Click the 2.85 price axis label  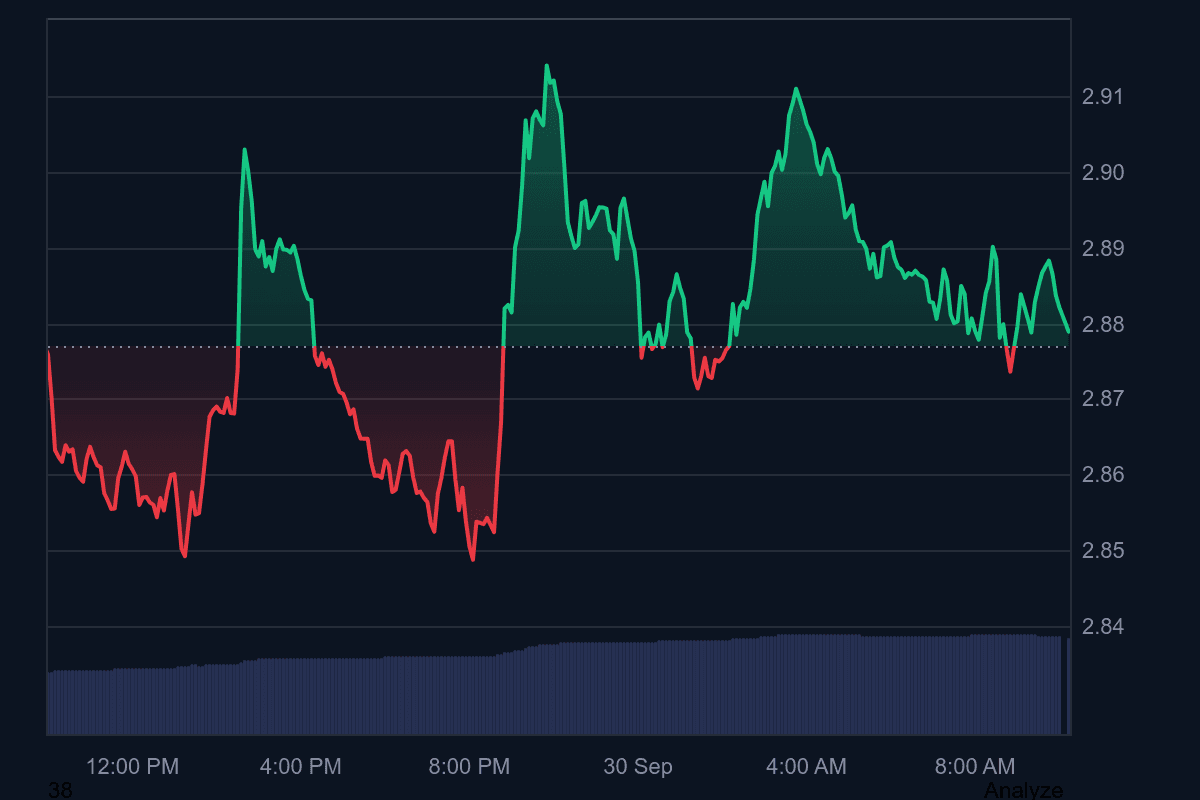(1103, 551)
